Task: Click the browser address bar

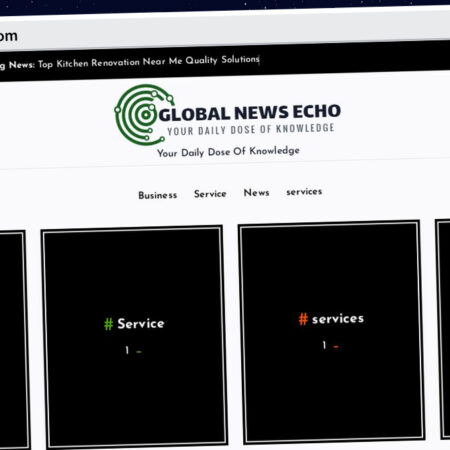Action: click(x=225, y=32)
